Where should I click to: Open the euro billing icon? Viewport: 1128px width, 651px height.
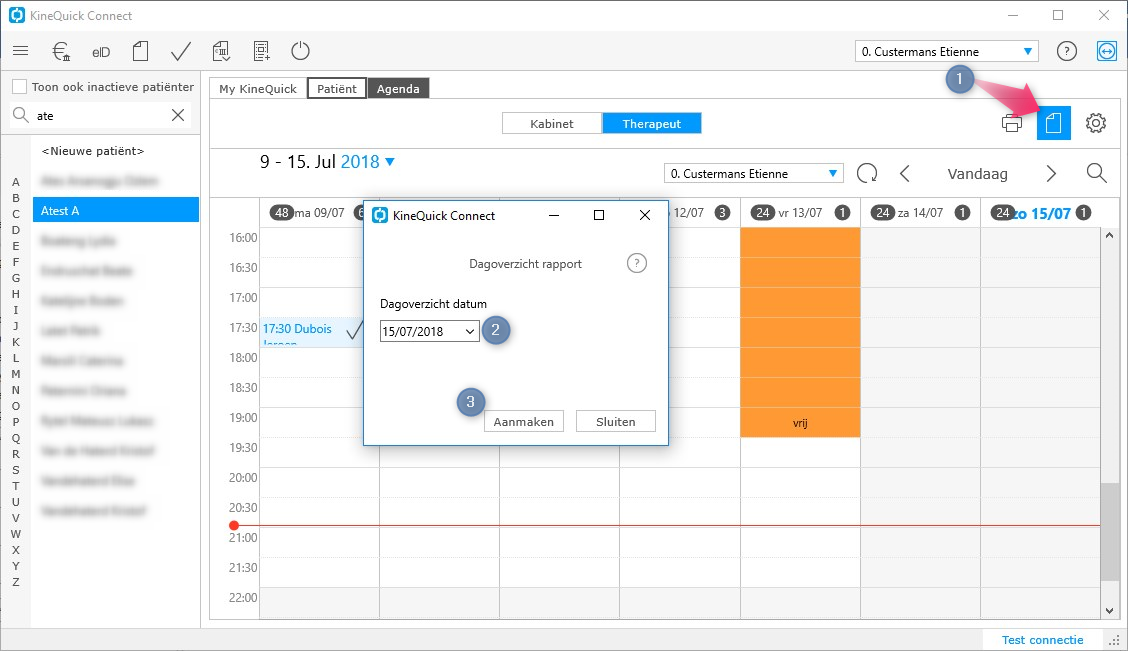click(x=61, y=51)
